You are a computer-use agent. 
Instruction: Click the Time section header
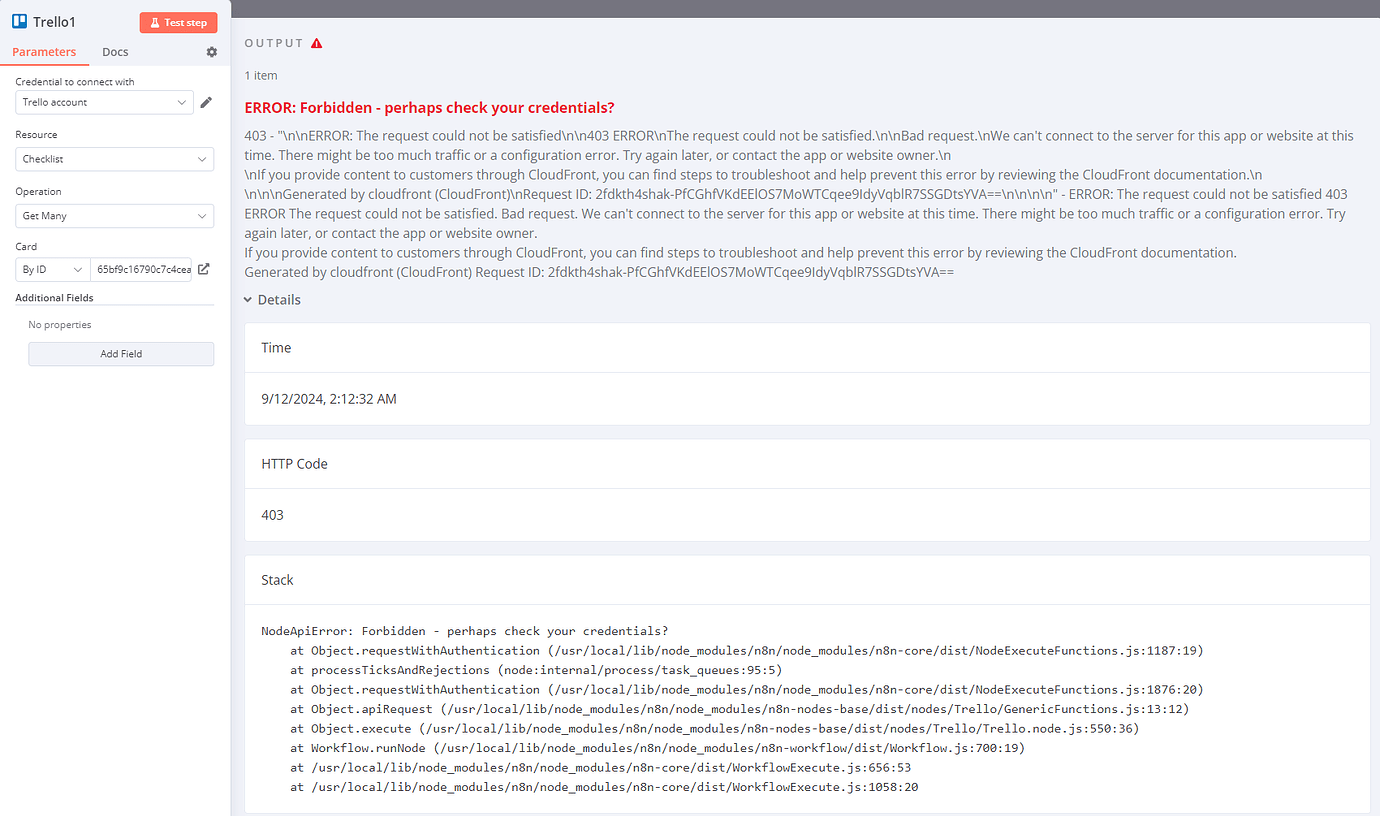coord(275,347)
